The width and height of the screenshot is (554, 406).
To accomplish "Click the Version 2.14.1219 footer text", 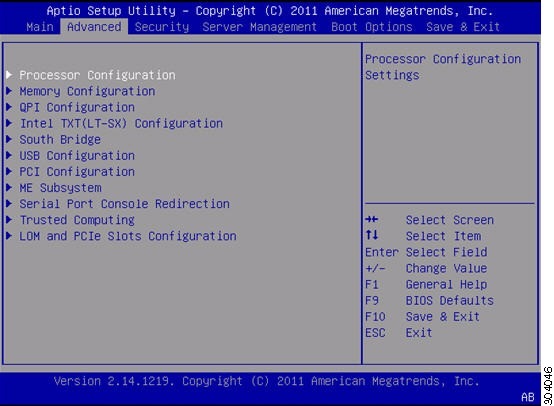I will (x=266, y=381).
